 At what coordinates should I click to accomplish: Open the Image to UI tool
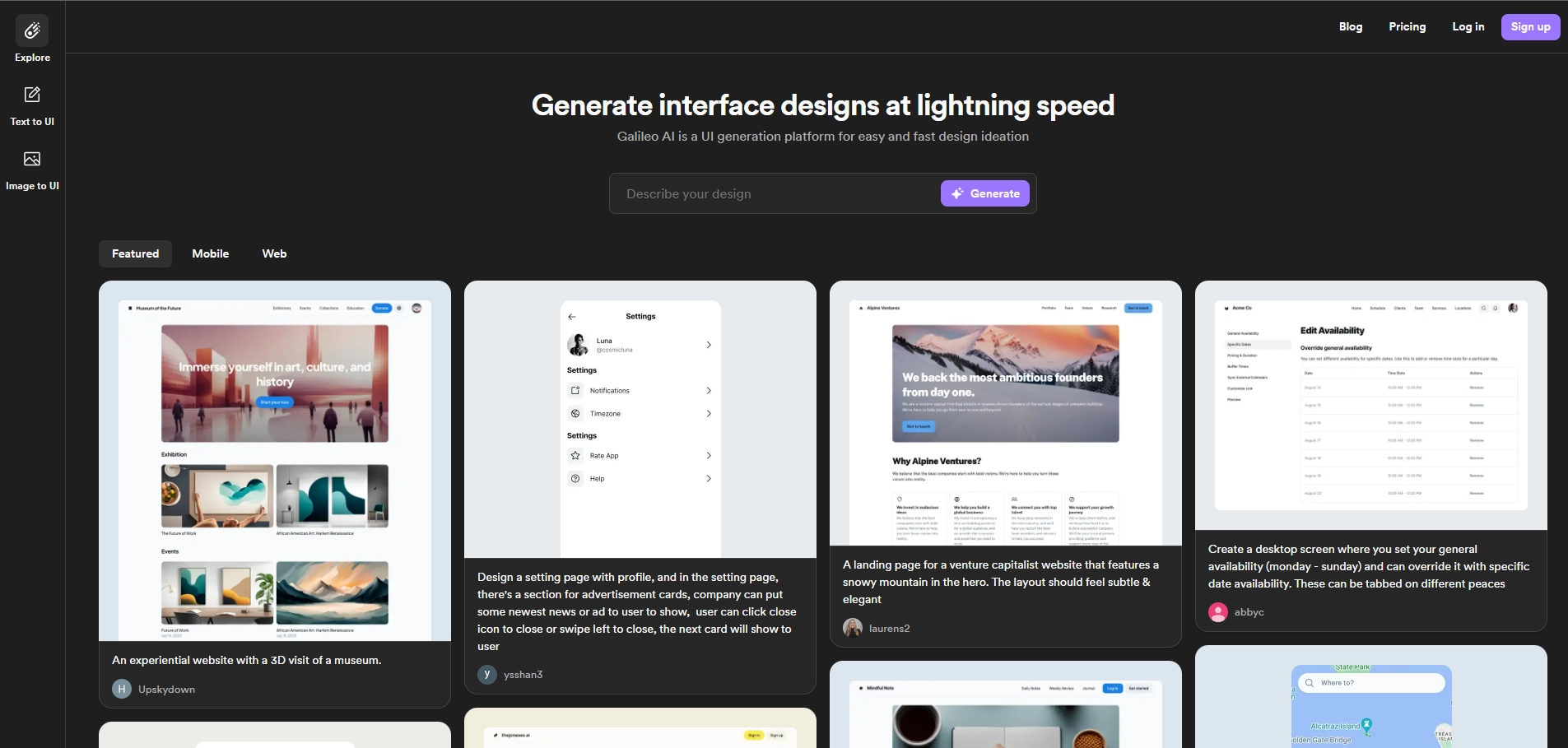(x=32, y=170)
